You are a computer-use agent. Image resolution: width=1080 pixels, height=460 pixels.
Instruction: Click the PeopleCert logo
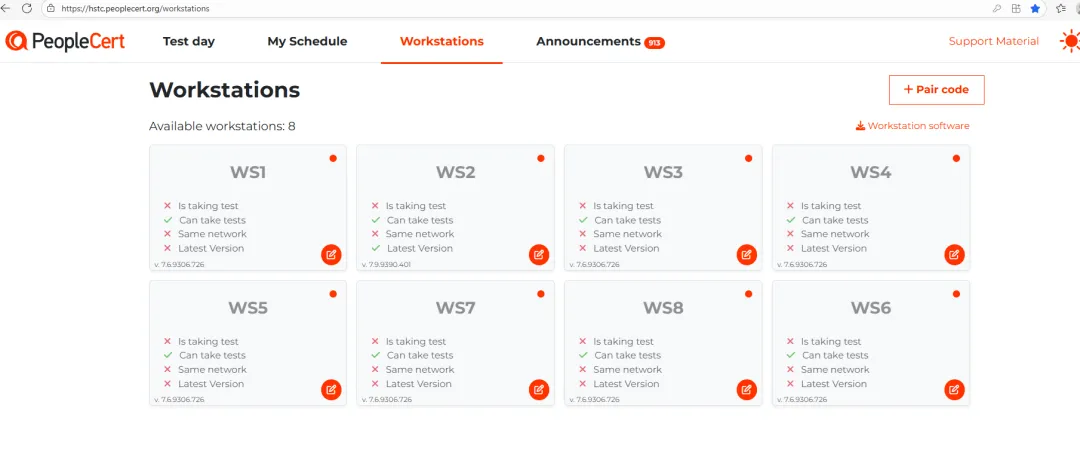click(67, 41)
